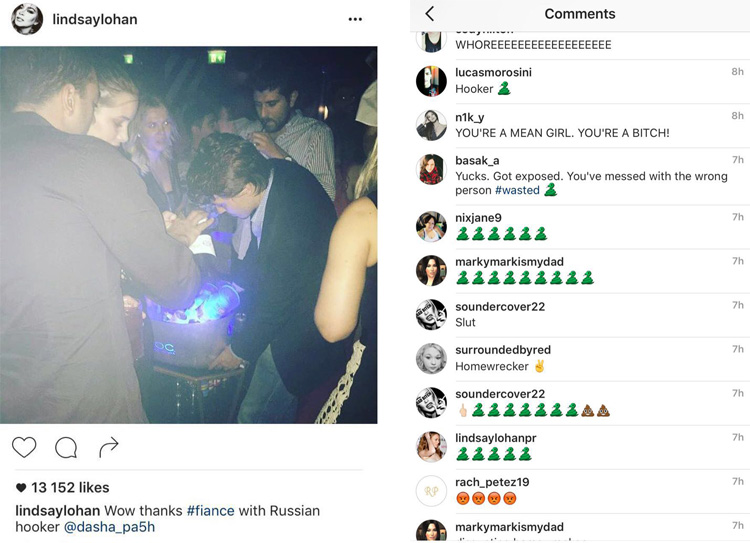Viewport: 750px width, 543px height.
Task: Click the #fiance hashtag in caption
Action: point(210,510)
